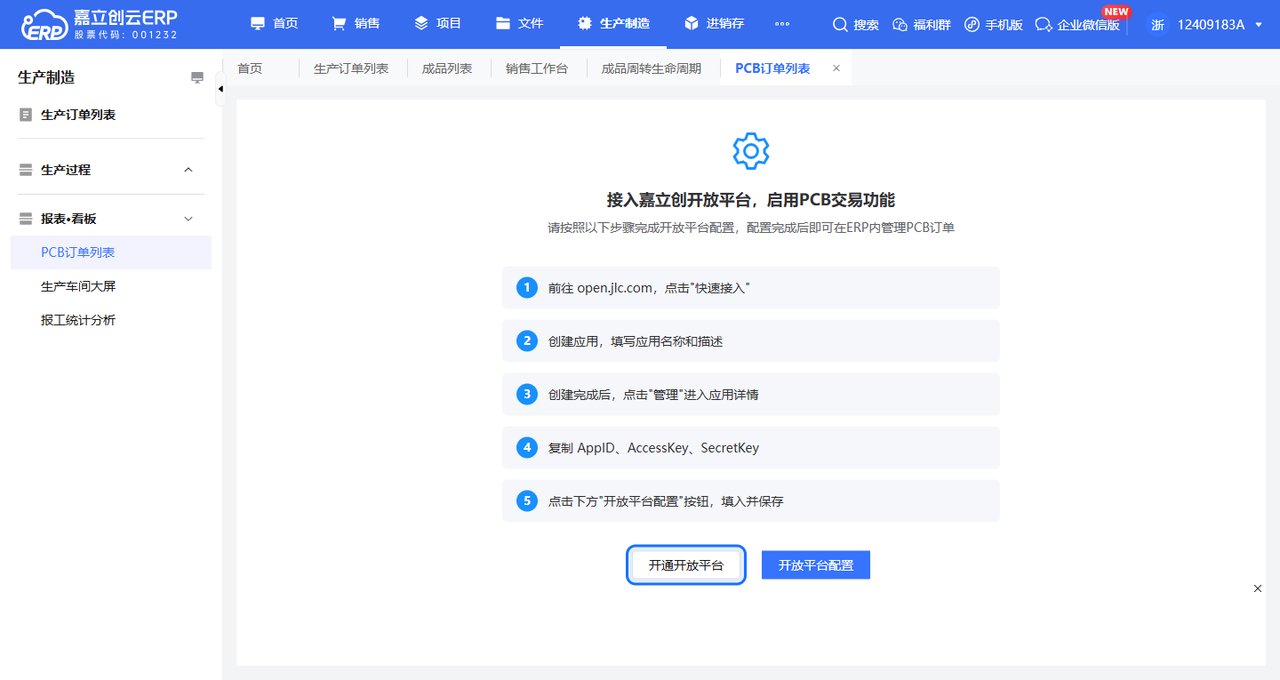Click step 4 text 复制 AppID、AccessKey、SecretKey
The width and height of the screenshot is (1280, 680).
(654, 448)
